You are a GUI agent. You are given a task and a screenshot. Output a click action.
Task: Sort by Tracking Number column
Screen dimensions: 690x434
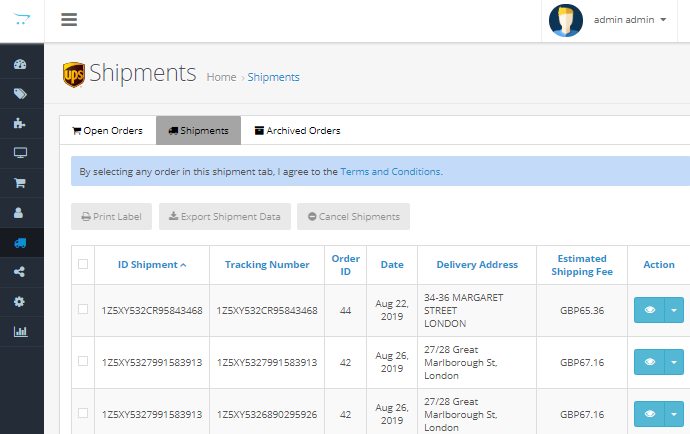(267, 265)
